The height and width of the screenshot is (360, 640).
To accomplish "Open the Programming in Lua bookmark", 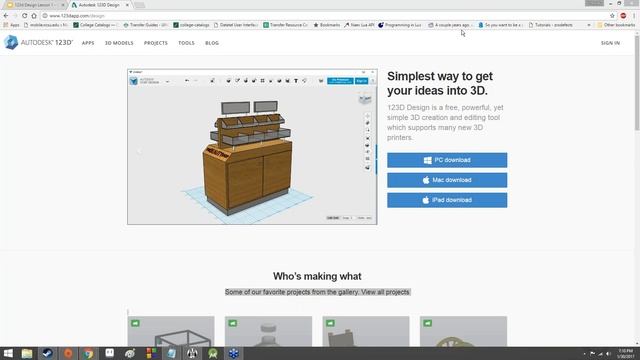I will [x=400, y=25].
